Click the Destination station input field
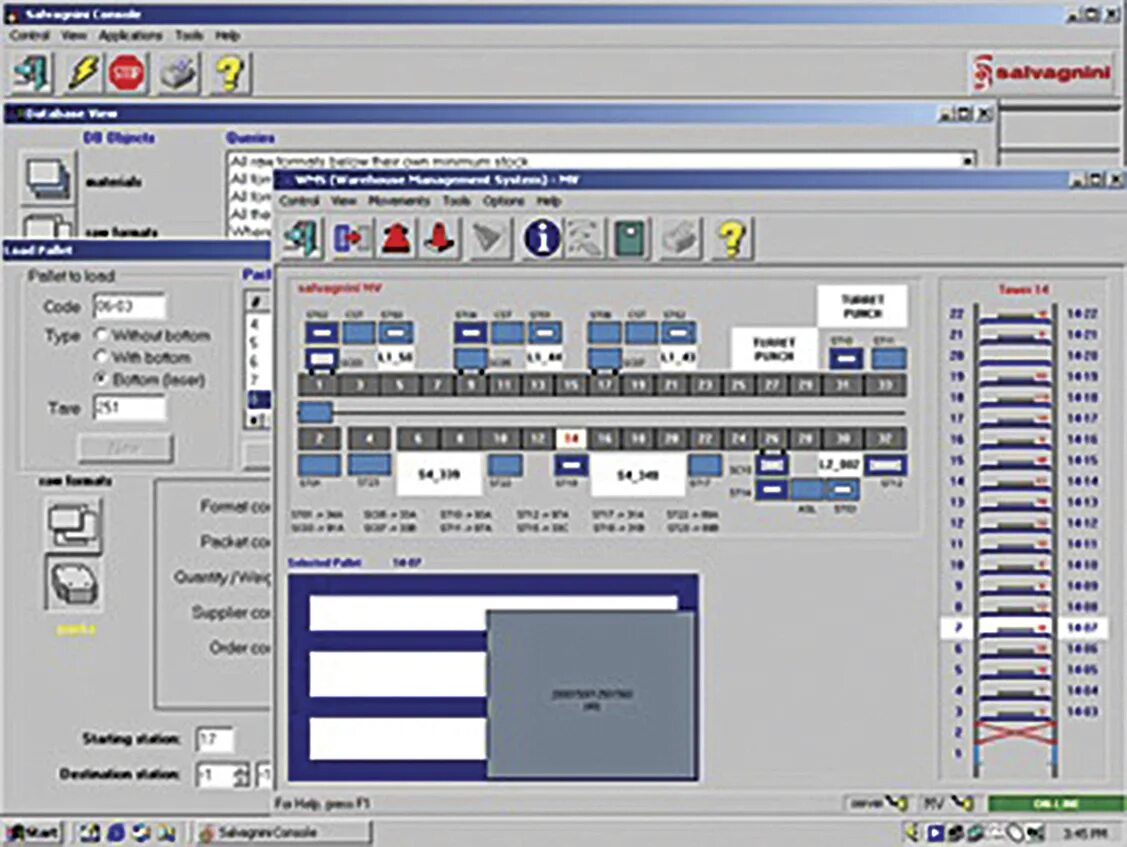The width and height of the screenshot is (1127, 847). 216,775
